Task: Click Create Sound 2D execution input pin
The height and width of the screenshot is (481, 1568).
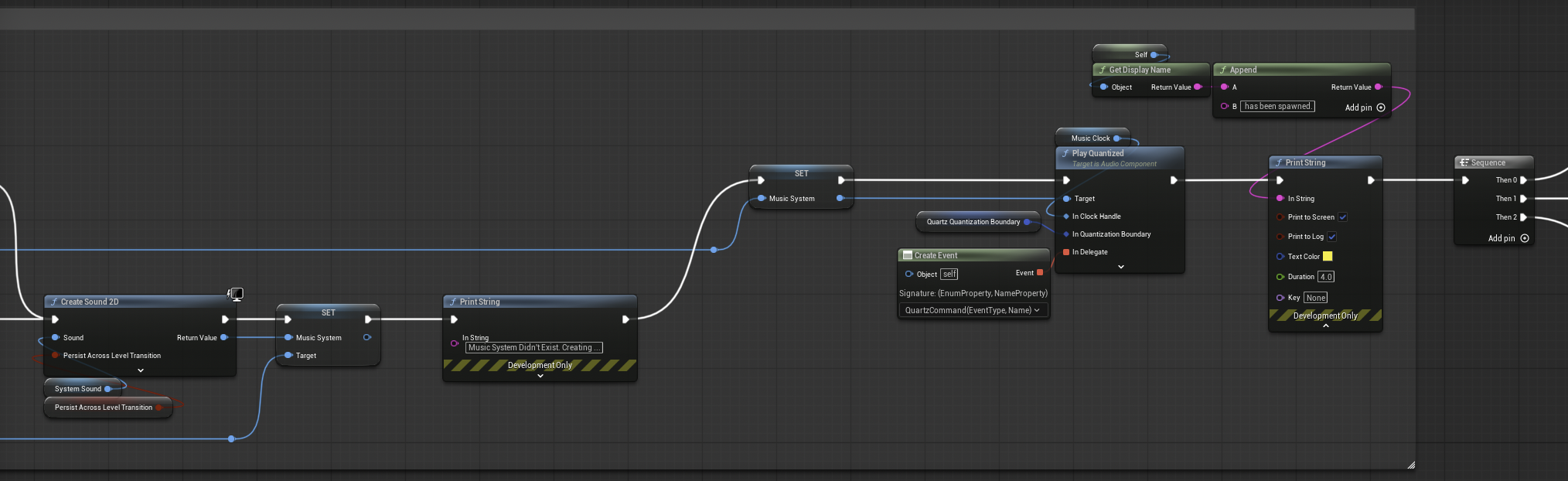Action: coord(55,319)
